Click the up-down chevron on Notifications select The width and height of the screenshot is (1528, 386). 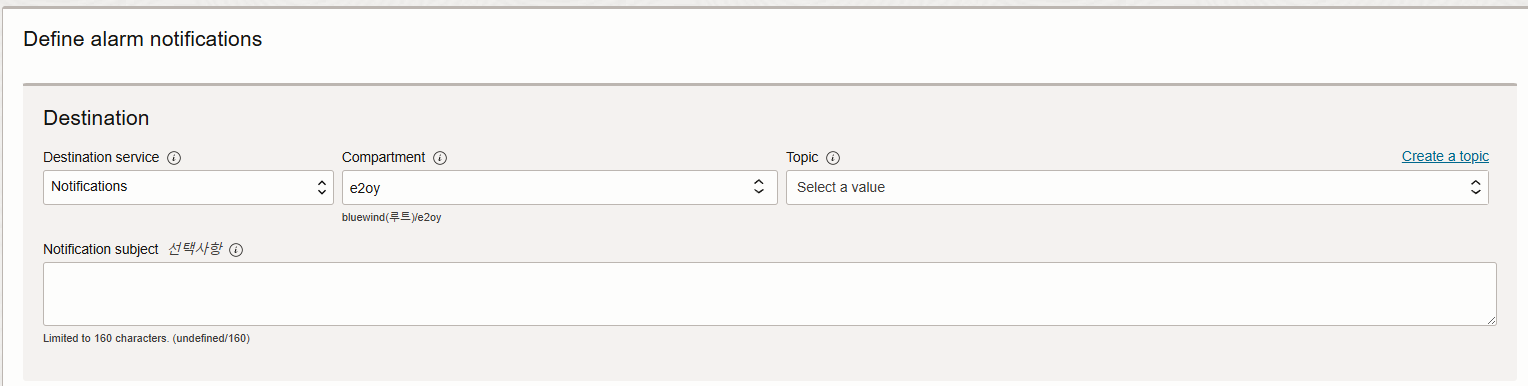(x=322, y=187)
